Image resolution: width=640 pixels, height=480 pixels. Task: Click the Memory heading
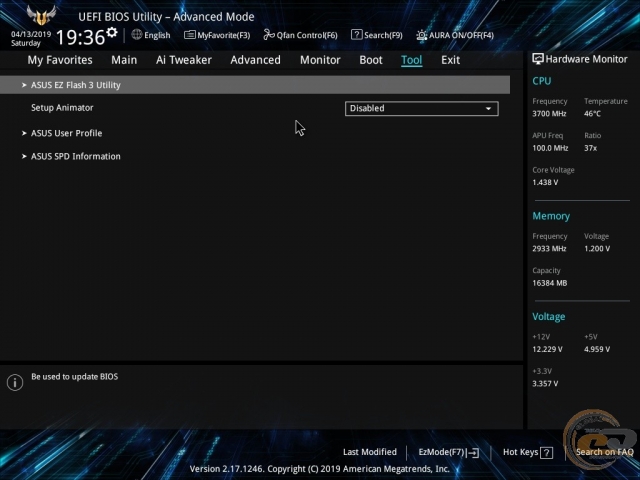(x=551, y=216)
